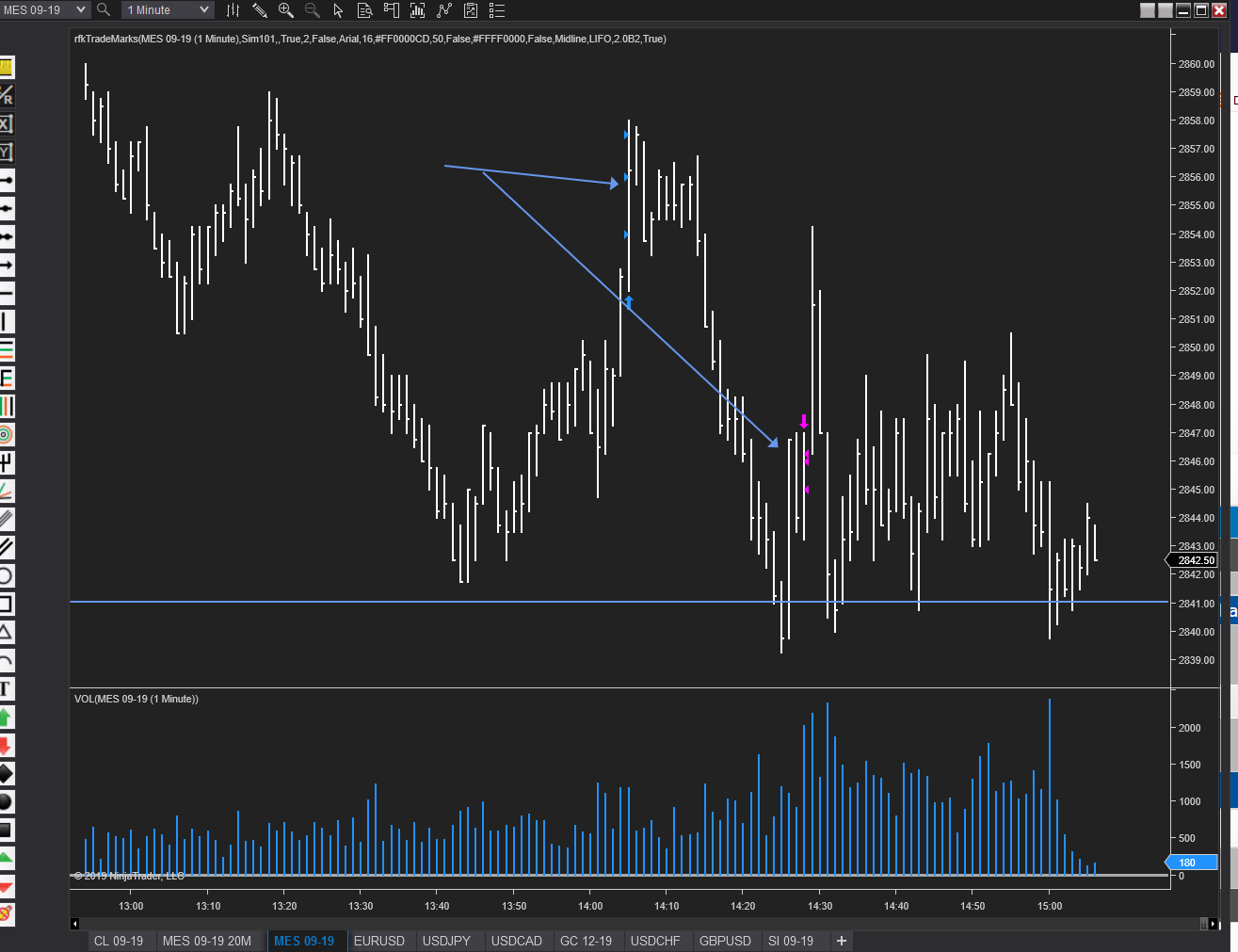Click the left scroll arrow below chart
Screen dimensions: 1238x952
point(75,924)
